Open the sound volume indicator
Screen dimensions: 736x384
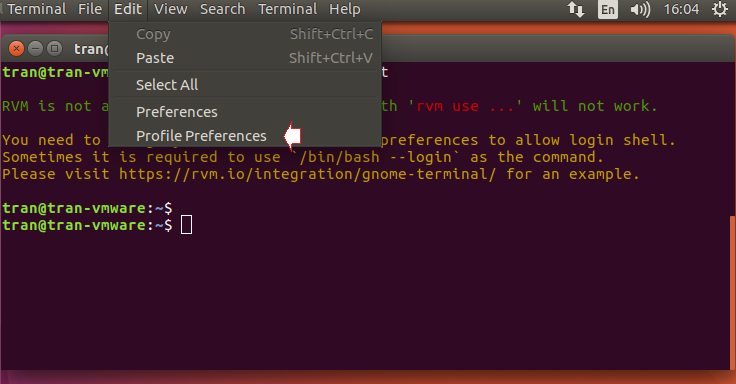click(x=640, y=9)
